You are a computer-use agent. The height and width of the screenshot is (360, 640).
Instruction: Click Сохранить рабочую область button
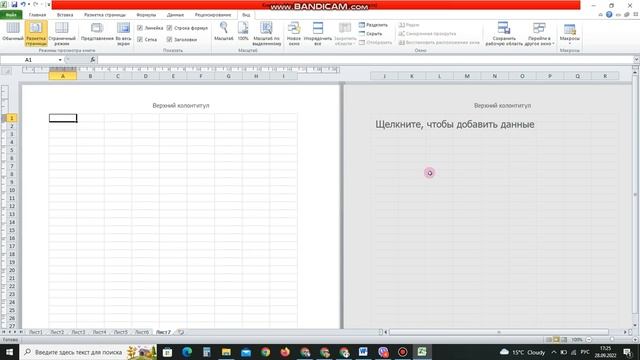504,33
